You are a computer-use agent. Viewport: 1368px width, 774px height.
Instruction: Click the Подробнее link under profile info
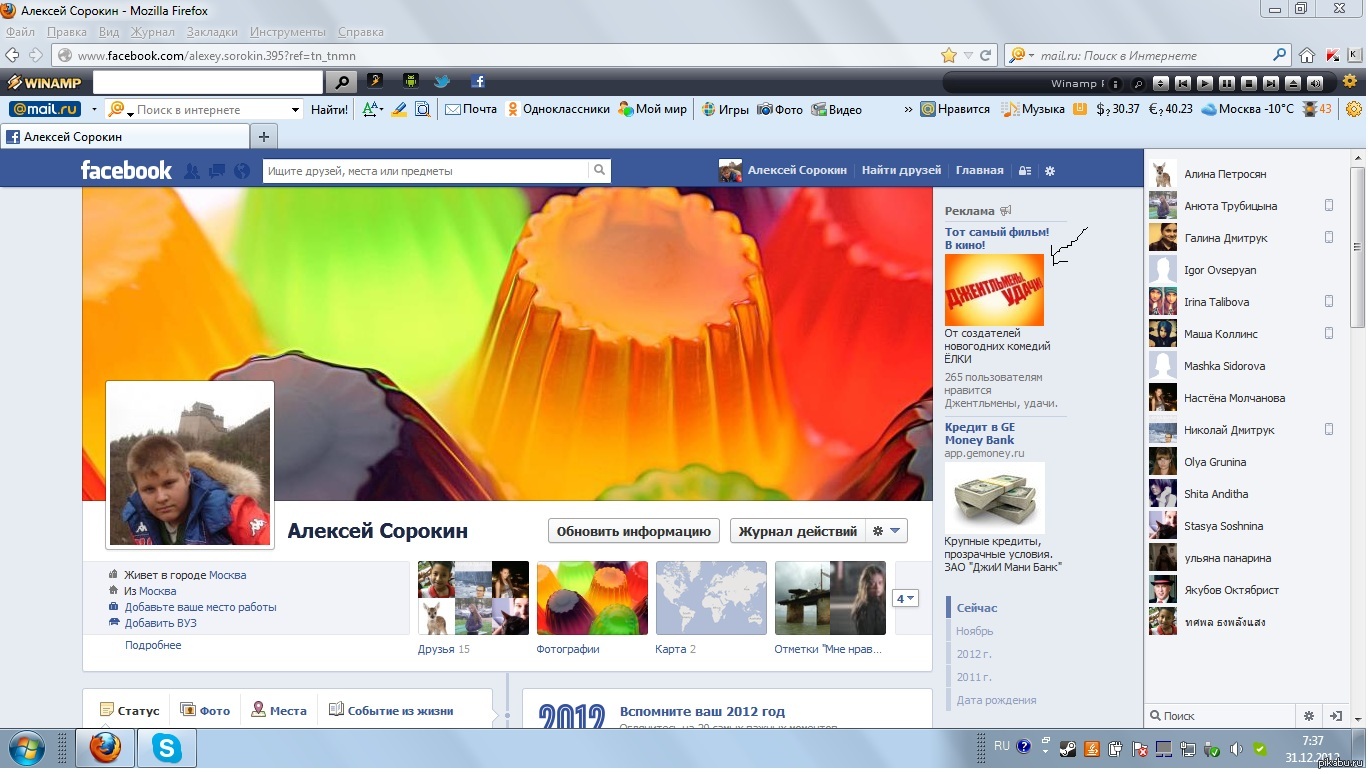(153, 645)
